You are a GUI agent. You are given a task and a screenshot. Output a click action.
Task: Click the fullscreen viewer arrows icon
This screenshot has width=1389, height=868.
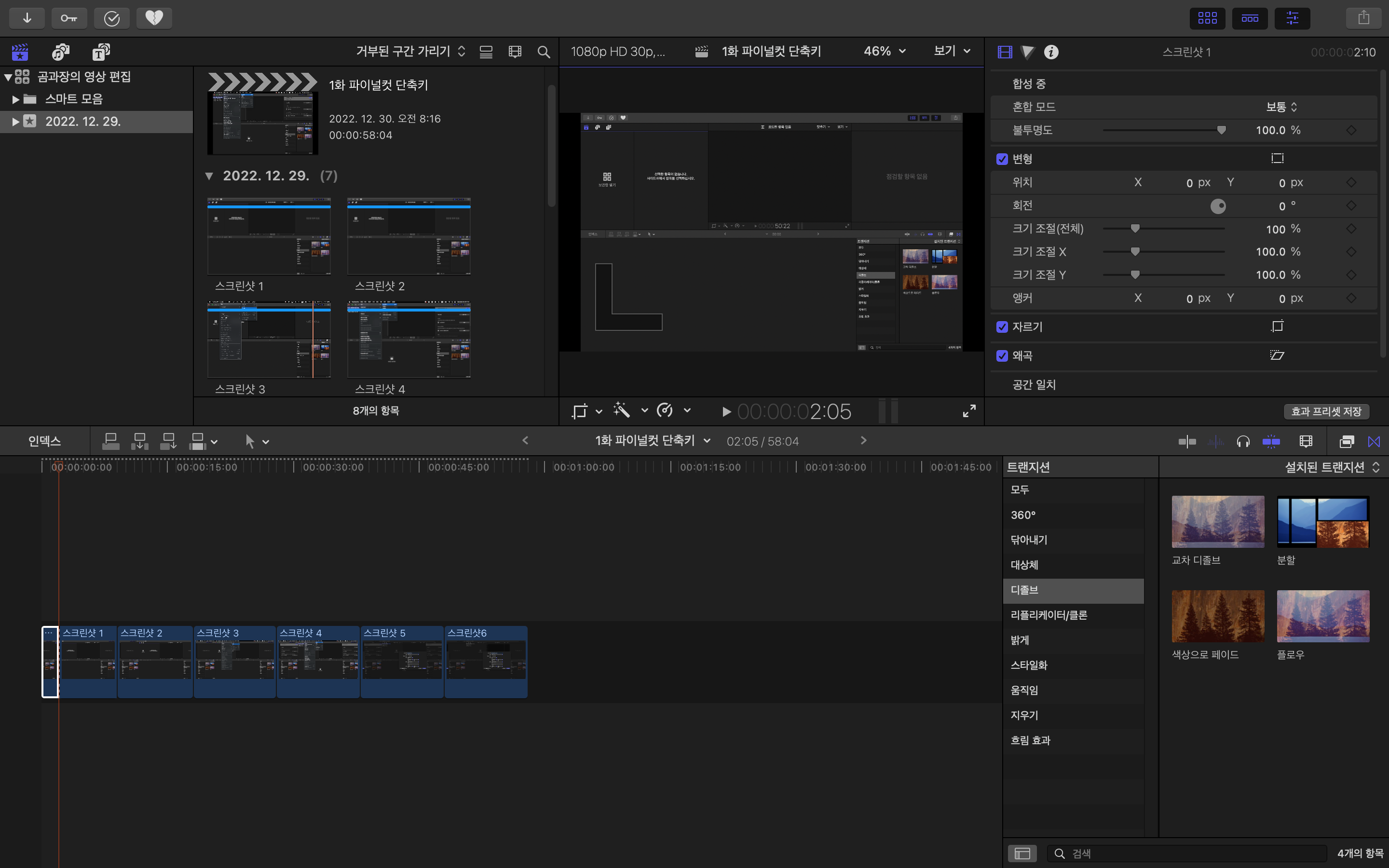point(969,411)
